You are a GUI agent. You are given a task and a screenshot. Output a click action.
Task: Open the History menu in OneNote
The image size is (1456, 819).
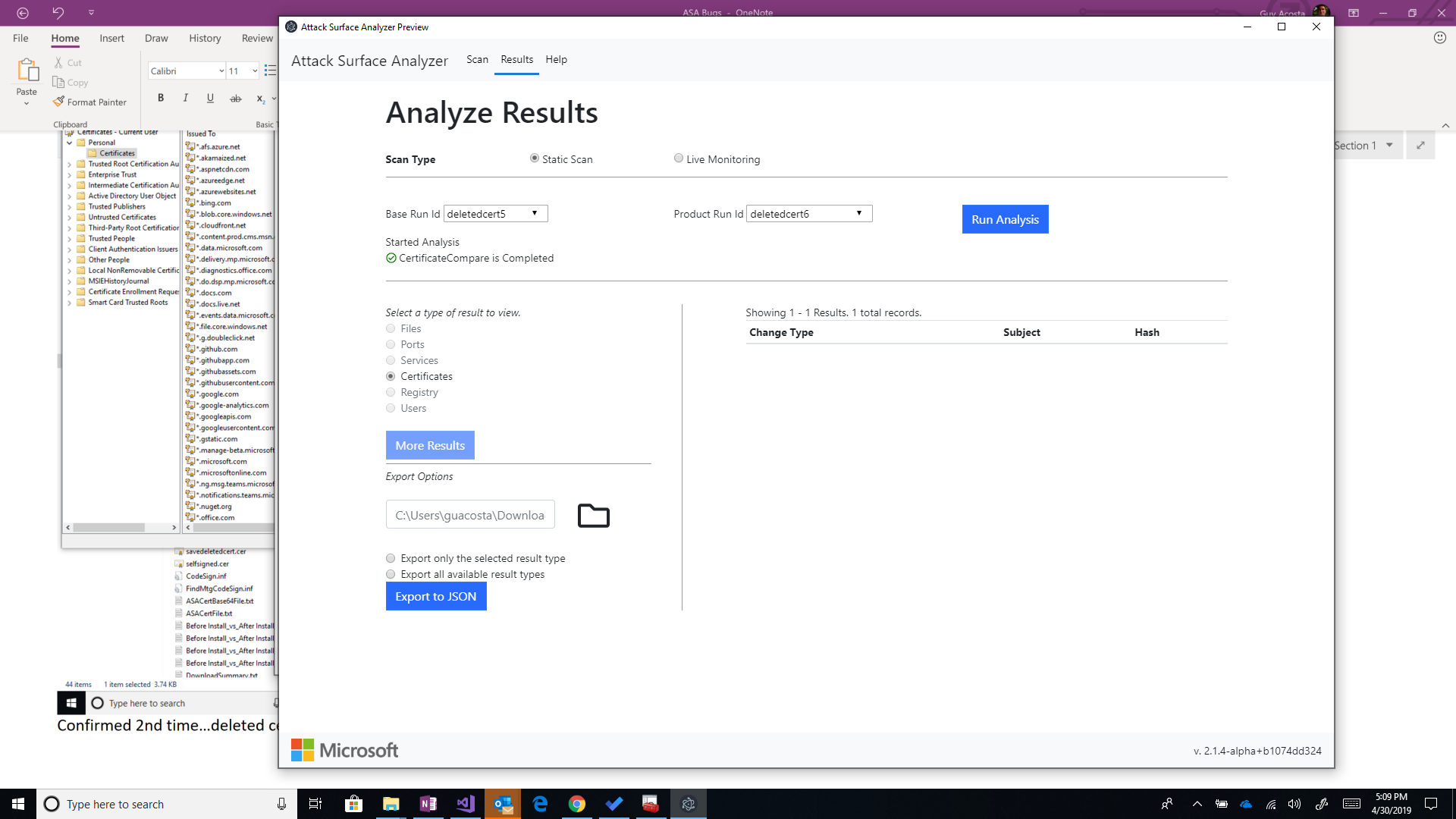(204, 38)
